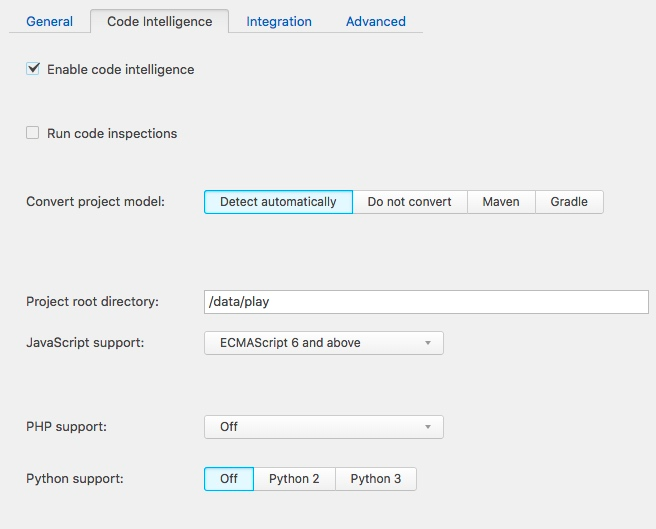Expand the PHP support dropdown
656x529 pixels.
tap(323, 427)
